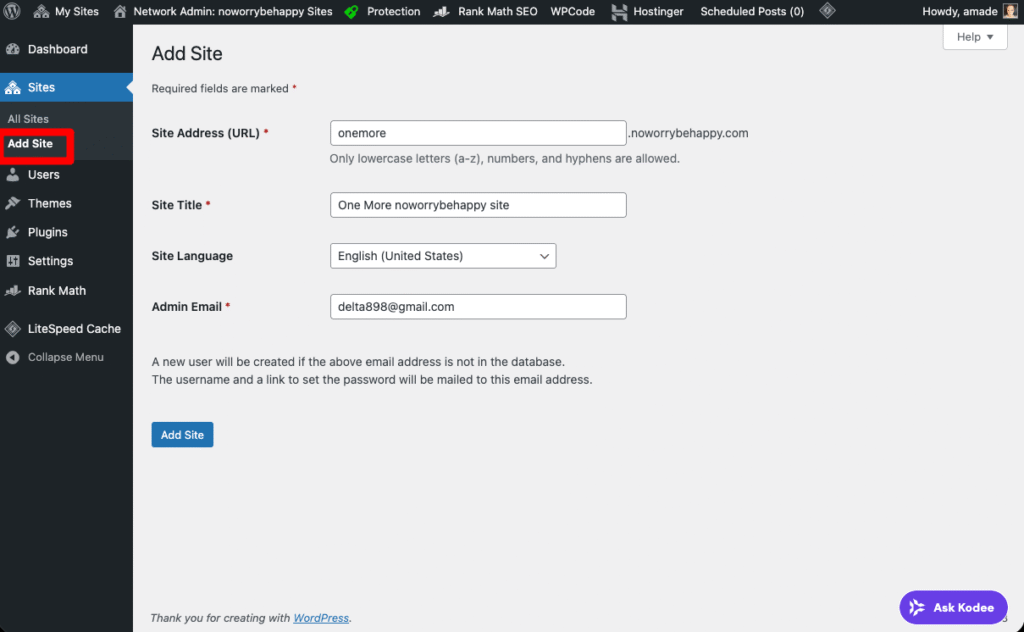Open the Rank Math SEO menu
This screenshot has width=1024, height=632.
click(x=487, y=12)
